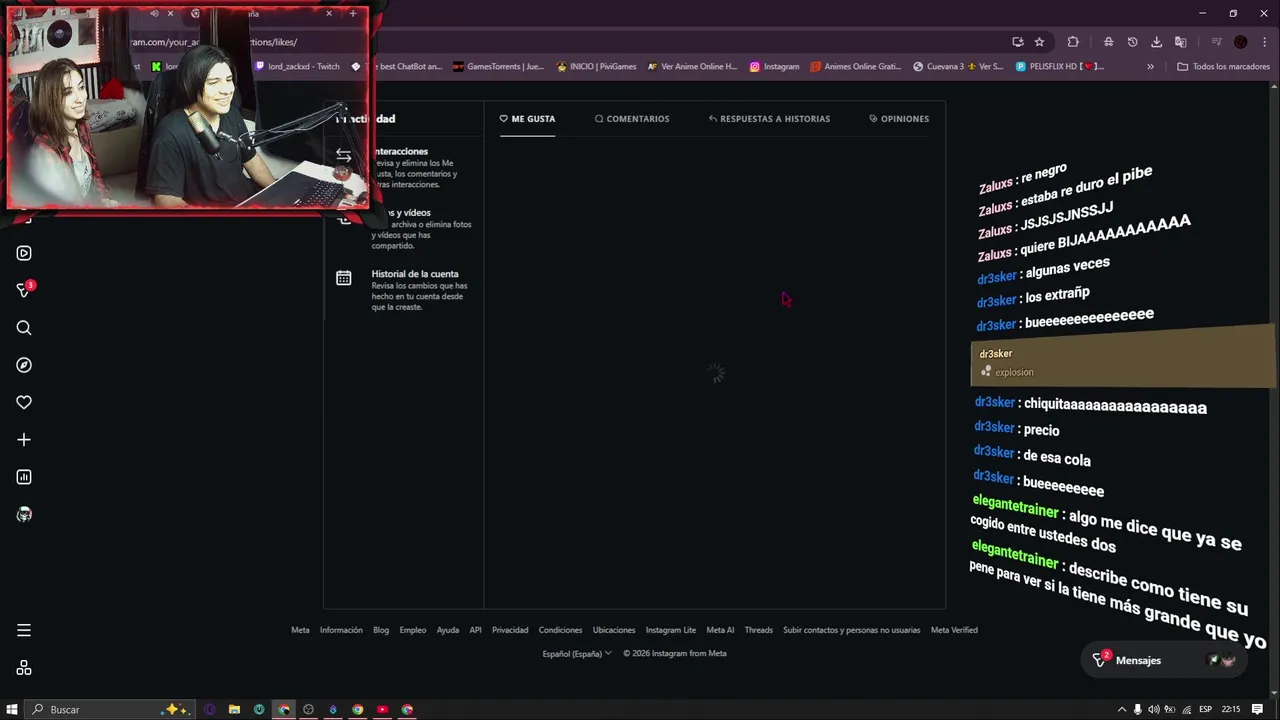This screenshot has height=720, width=1280.
Task: Open notifications heart icon in sidebar
Action: (24, 402)
